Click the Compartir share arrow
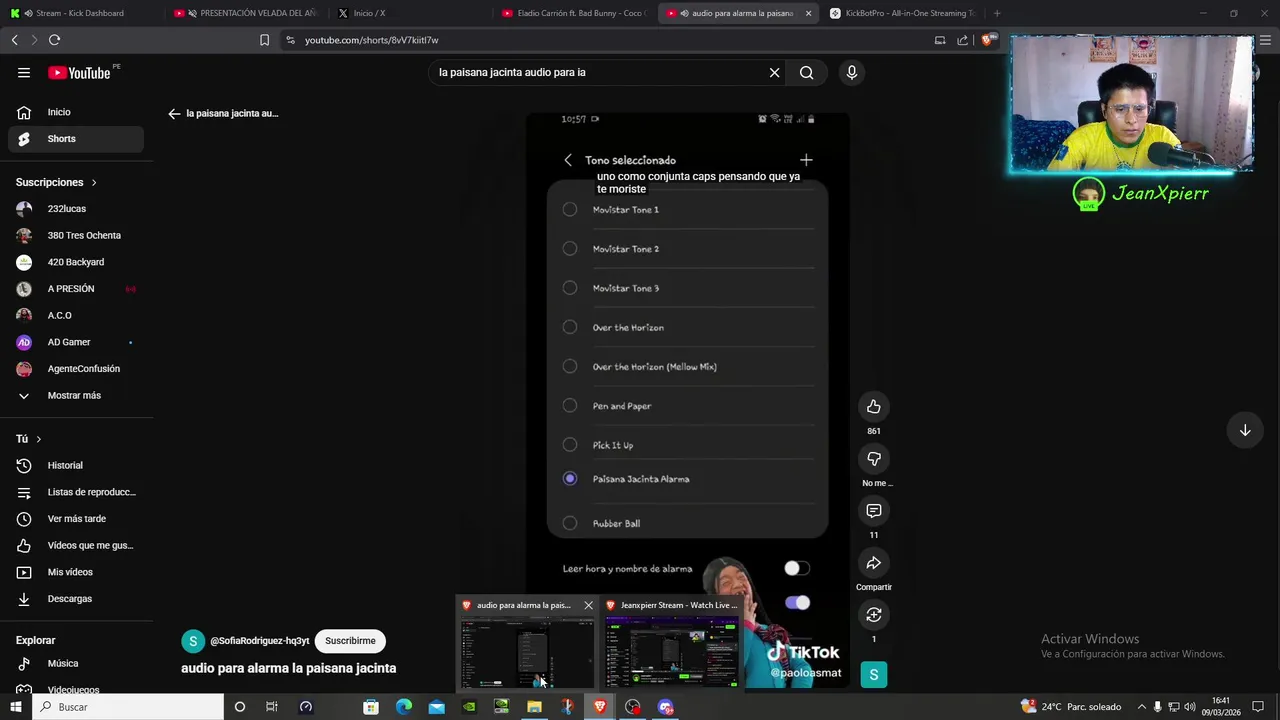Image resolution: width=1280 pixels, height=720 pixels. pyautogui.click(x=874, y=562)
